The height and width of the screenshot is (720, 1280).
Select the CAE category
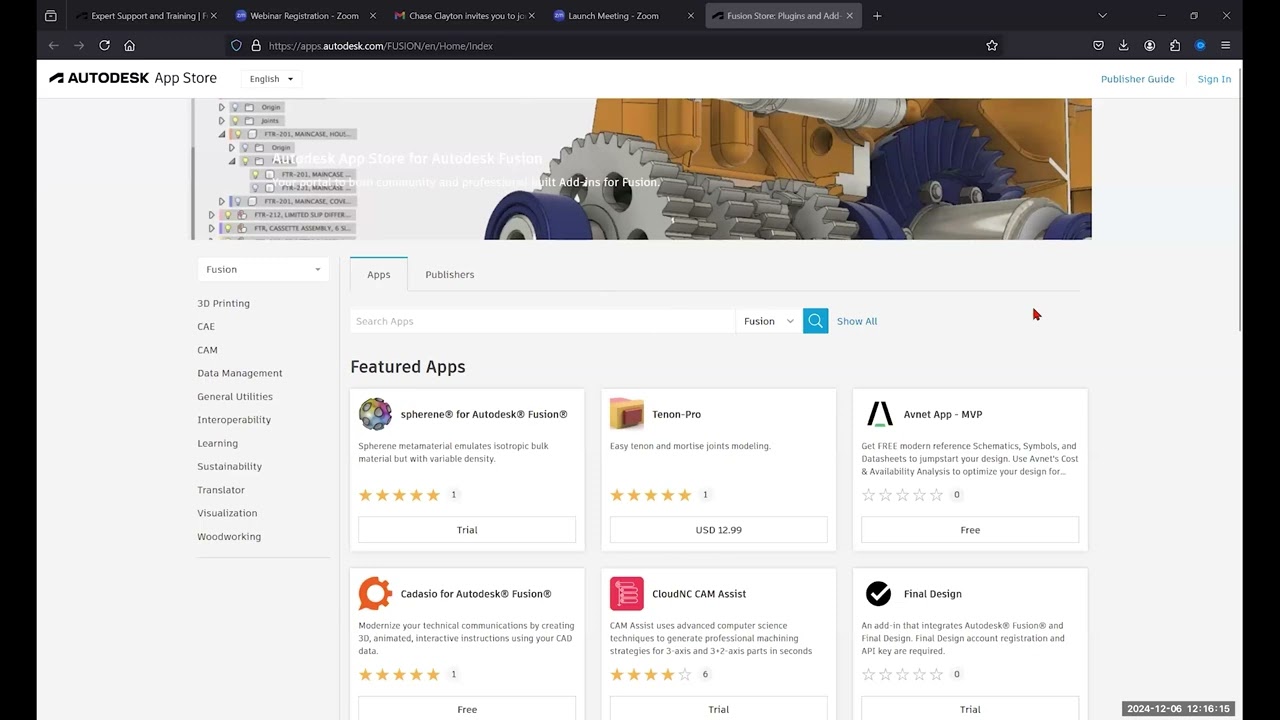coord(206,326)
